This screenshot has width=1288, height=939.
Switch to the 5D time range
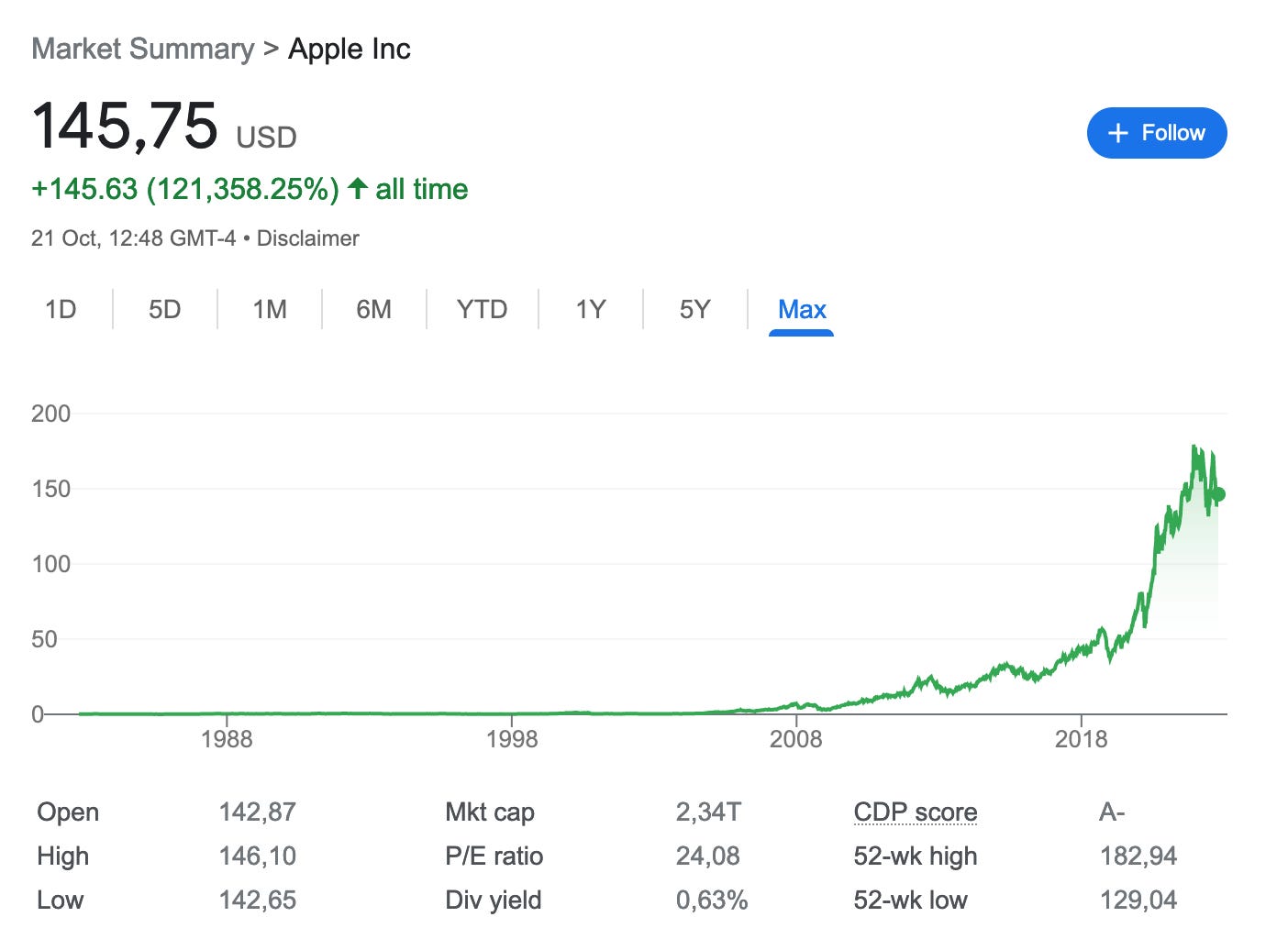[165, 310]
